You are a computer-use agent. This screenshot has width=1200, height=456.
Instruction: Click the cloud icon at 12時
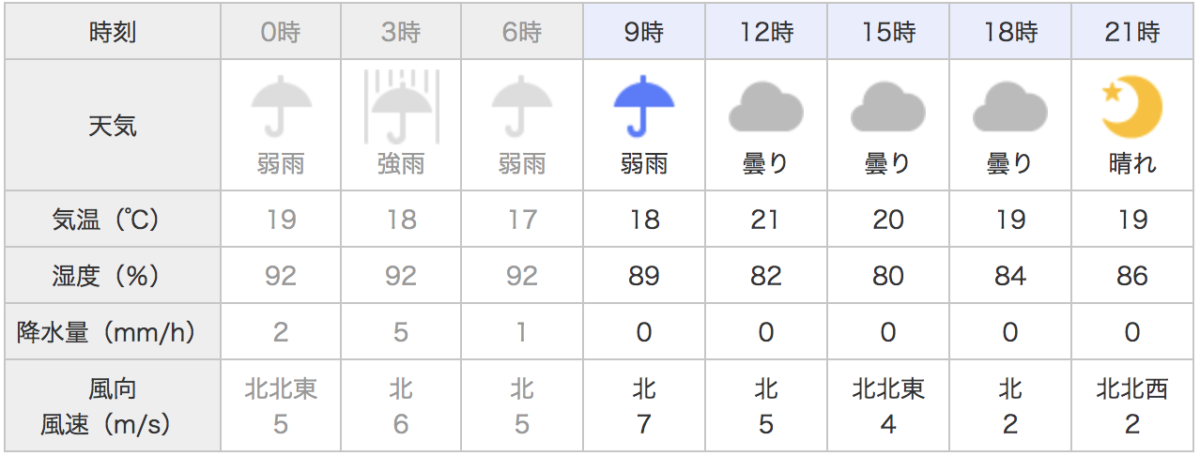pyautogui.click(x=766, y=106)
